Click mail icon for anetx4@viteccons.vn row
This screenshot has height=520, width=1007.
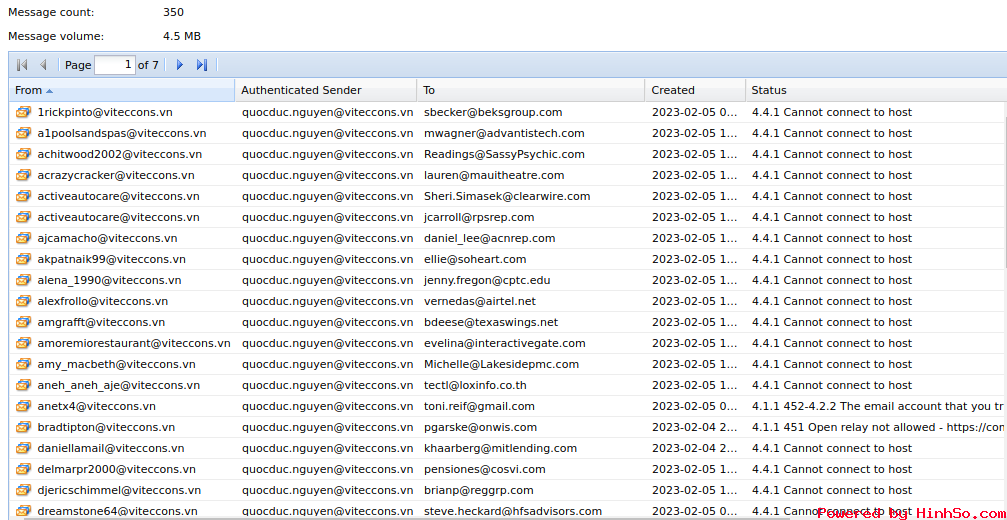24,406
